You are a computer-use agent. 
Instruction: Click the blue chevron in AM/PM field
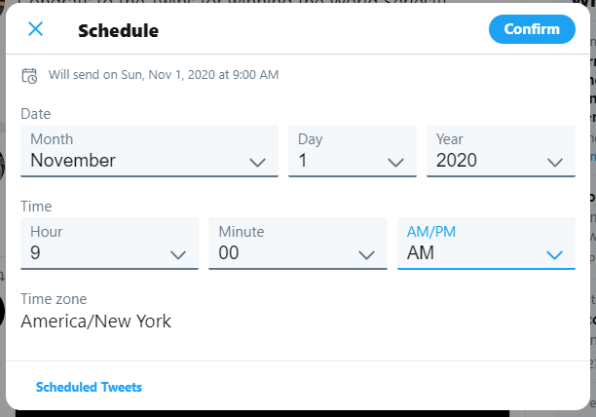click(554, 255)
